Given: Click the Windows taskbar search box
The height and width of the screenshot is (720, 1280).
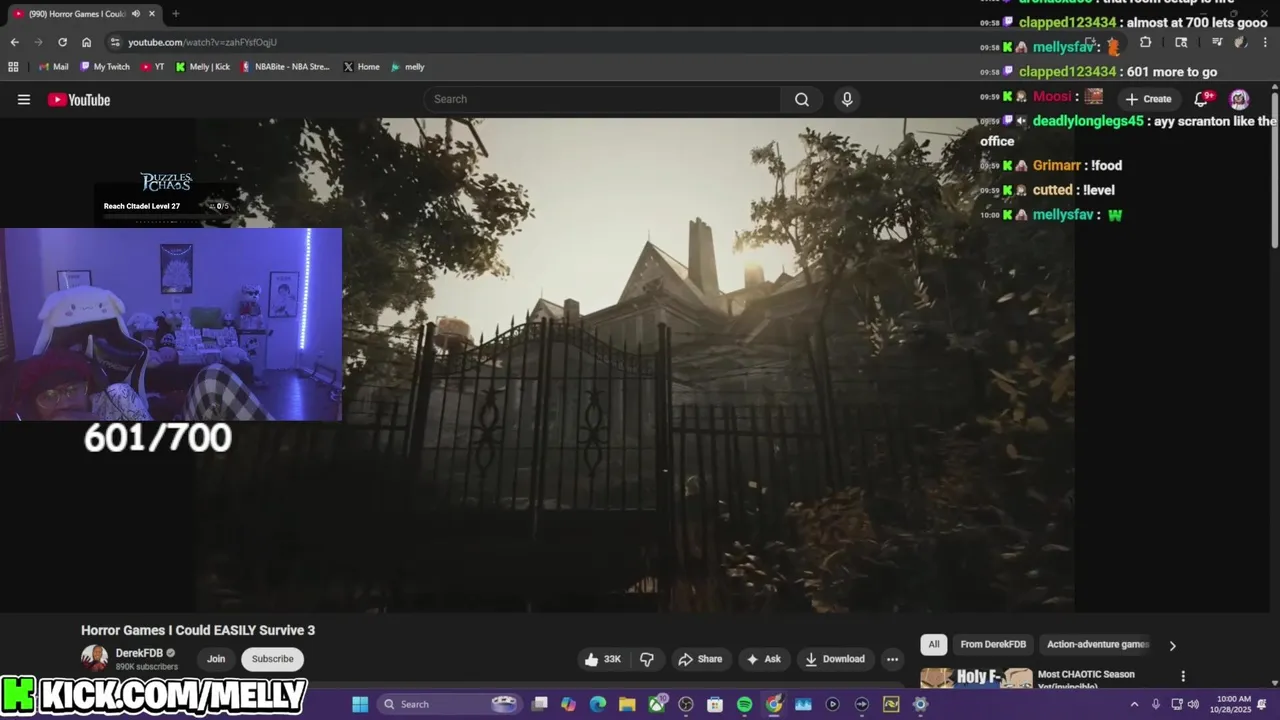Looking at the screenshot, I should 450,704.
